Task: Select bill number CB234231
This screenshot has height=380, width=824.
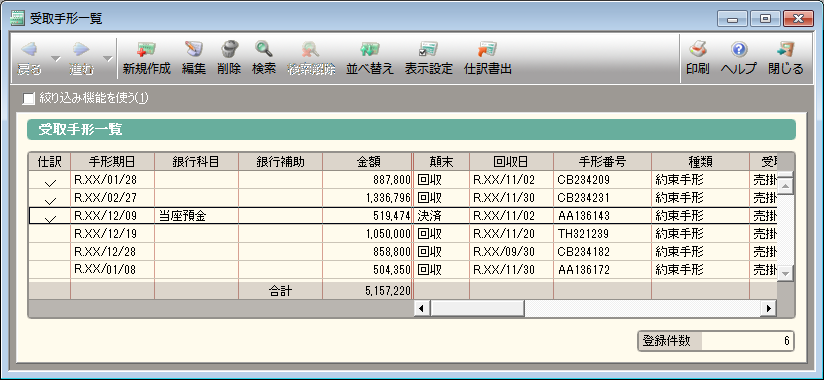Action: point(602,198)
